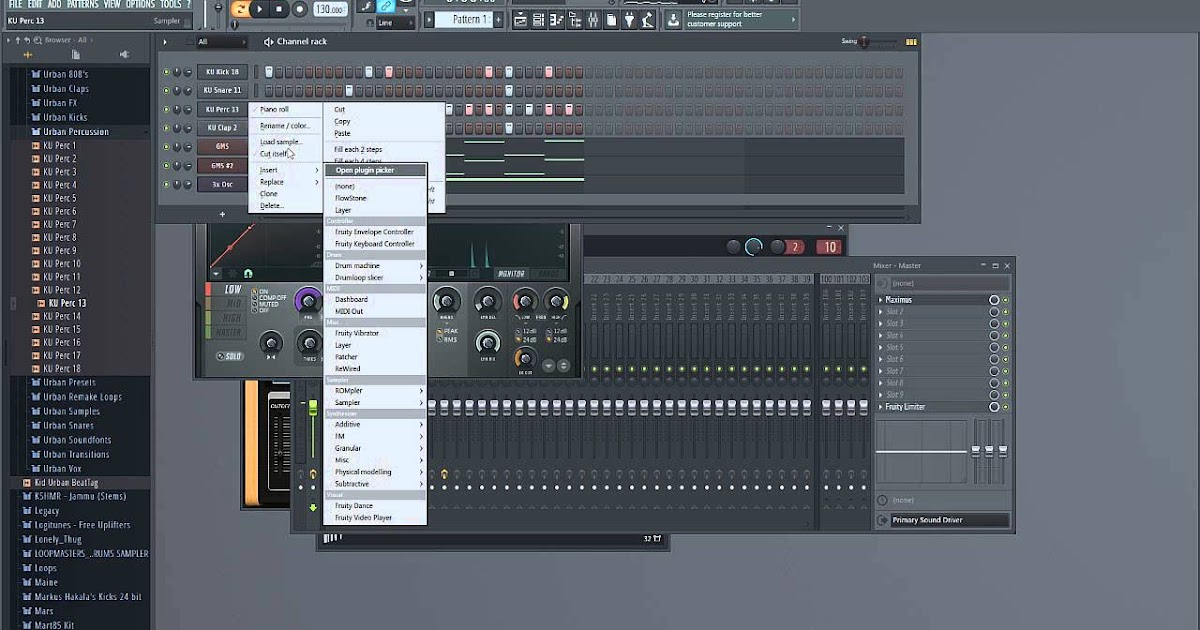Open the Channel rack group filter dropdown All
This screenshot has width=1200, height=630.
tap(221, 42)
